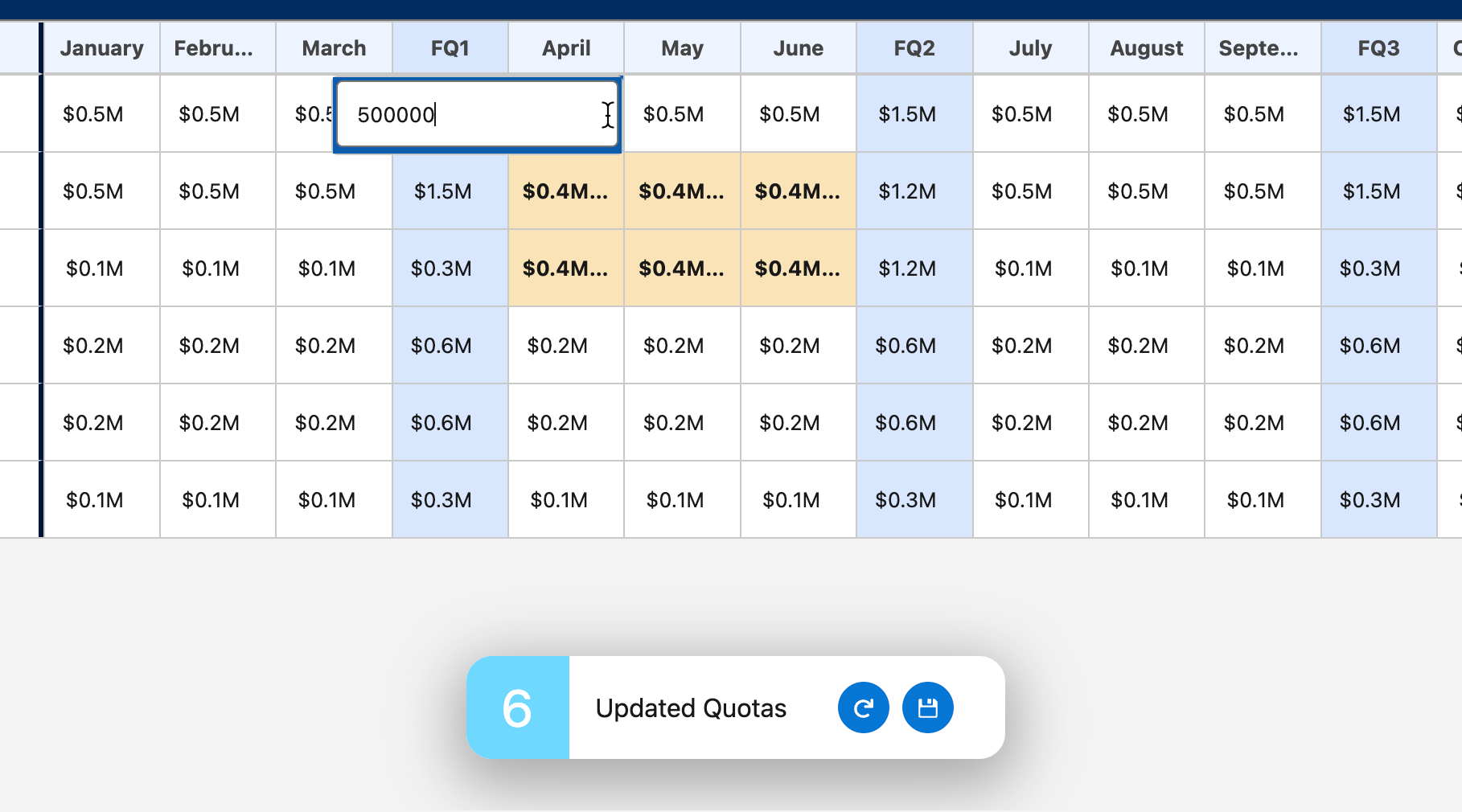Select the FQ2 column header
The image size is (1462, 812).
[914, 47]
